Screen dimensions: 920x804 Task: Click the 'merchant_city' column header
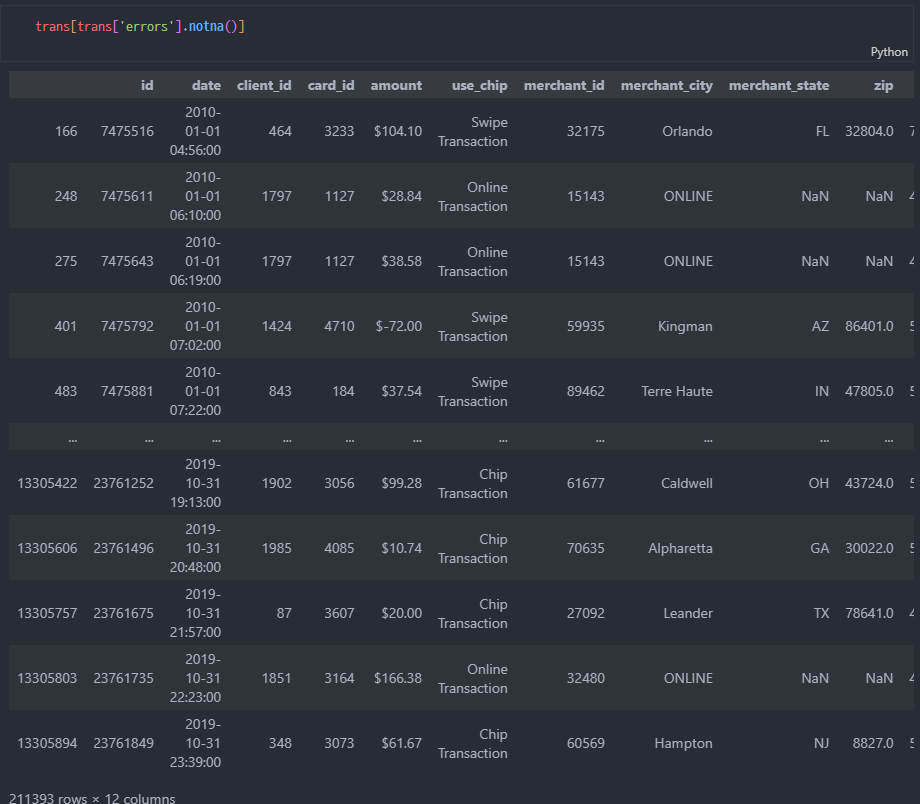tap(667, 86)
